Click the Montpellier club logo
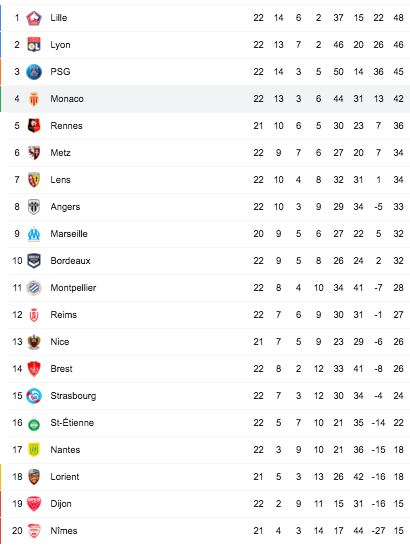This screenshot has height=555, width=410. (34, 288)
